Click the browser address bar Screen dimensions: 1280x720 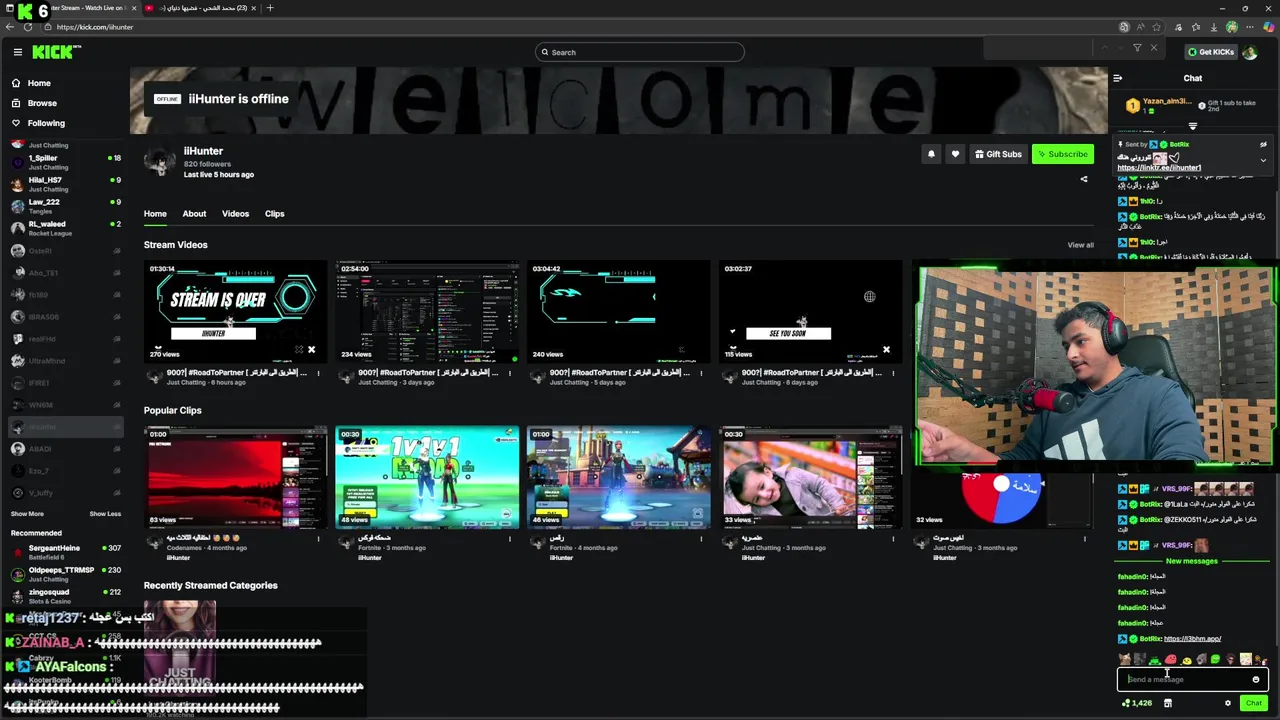[580, 27]
